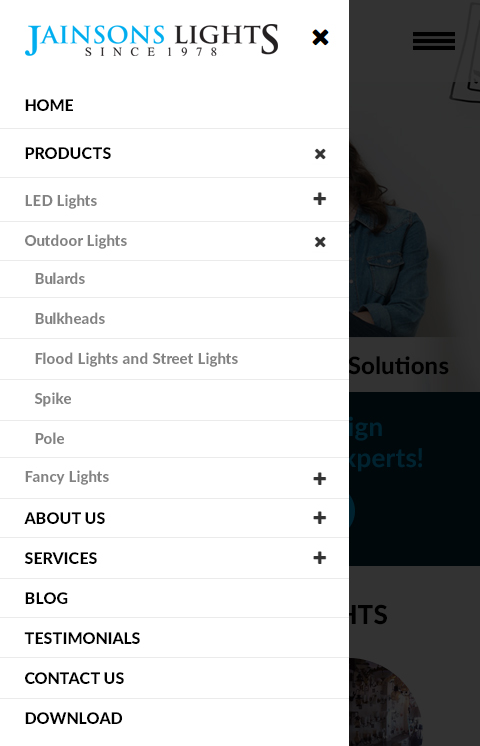Expand the Services submenu
Viewport: 480px width, 746px height.
pos(320,558)
